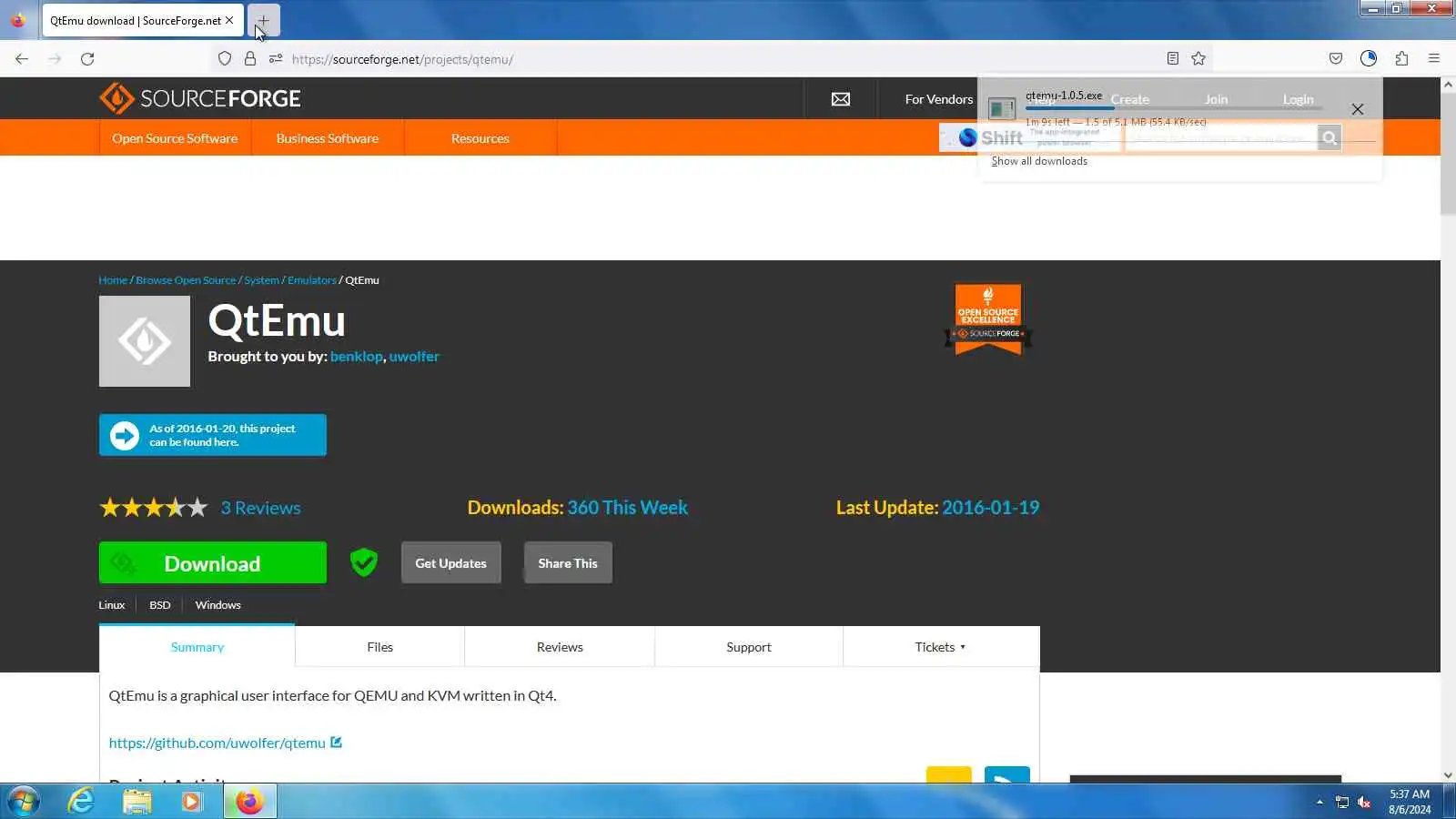Image resolution: width=1456 pixels, height=819 pixels.
Task: Open the extensions puzzle icon
Action: (x=1401, y=59)
